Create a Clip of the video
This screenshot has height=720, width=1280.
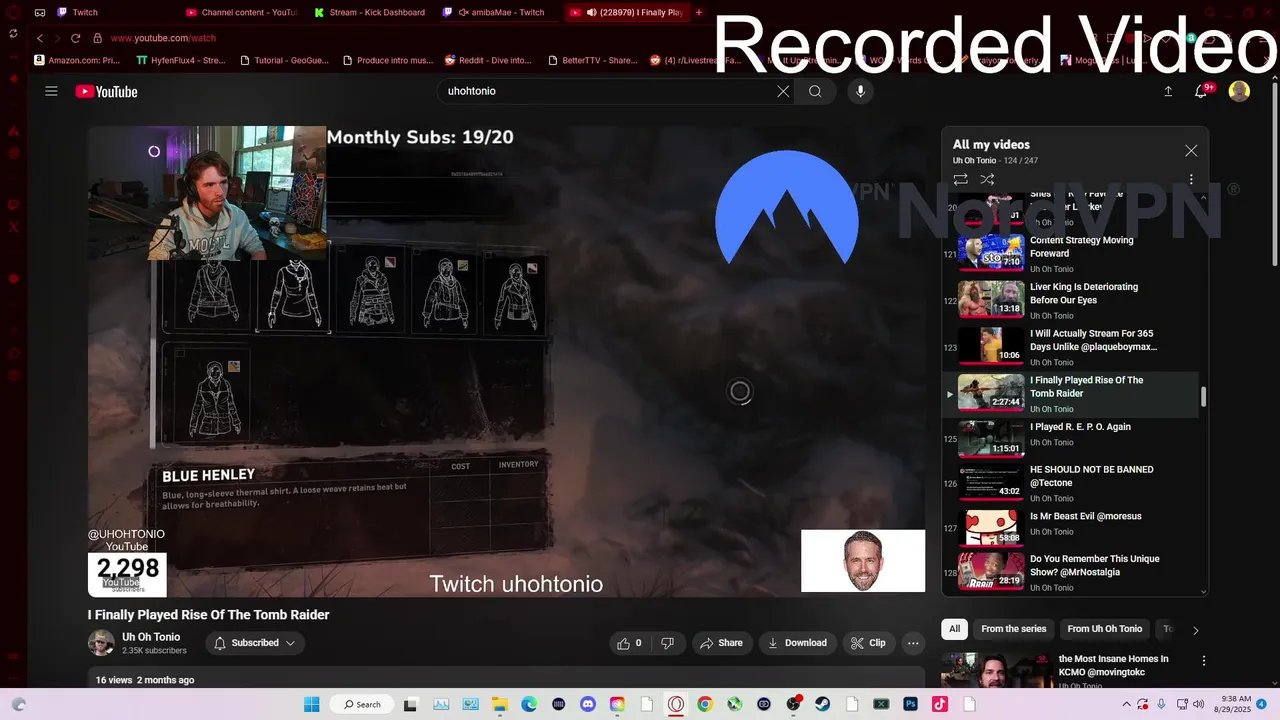868,643
